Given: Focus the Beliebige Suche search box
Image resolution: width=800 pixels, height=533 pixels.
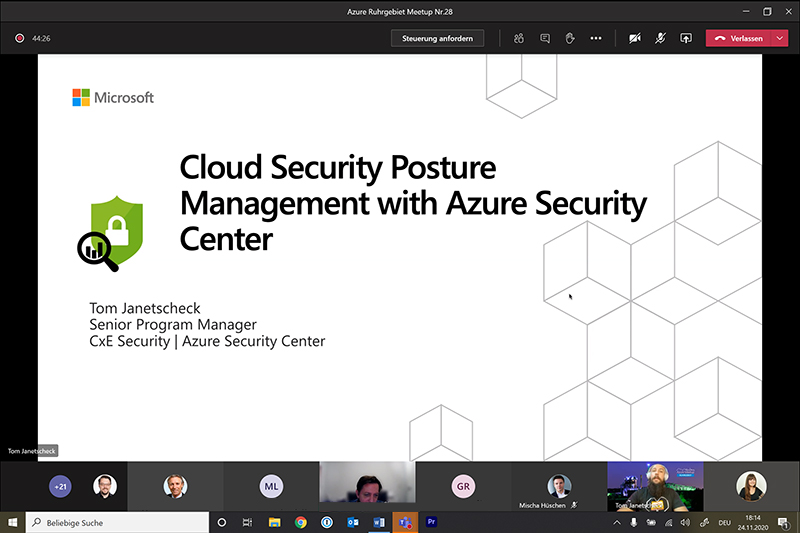Looking at the screenshot, I should [117, 522].
